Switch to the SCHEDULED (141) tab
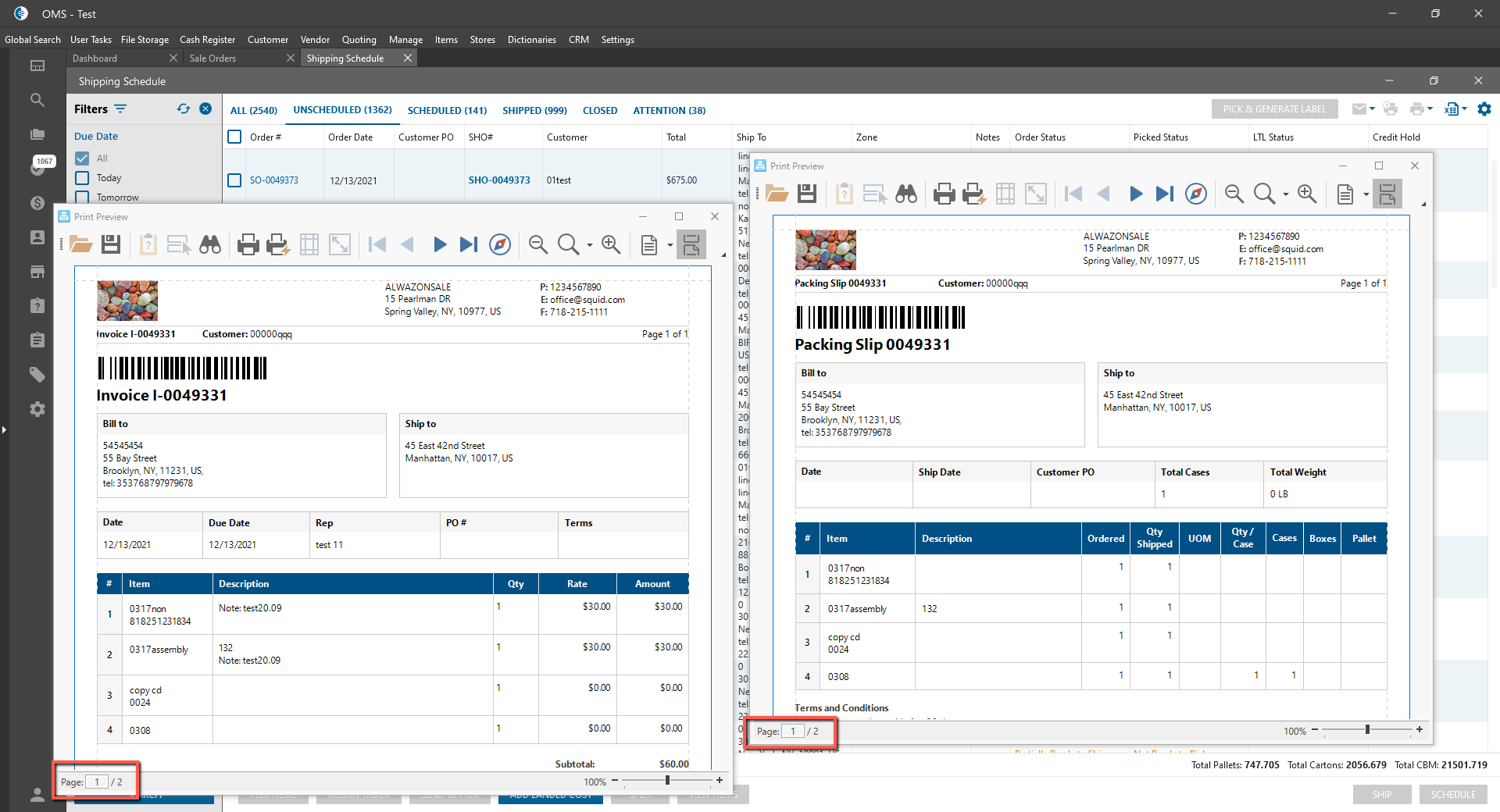 pyautogui.click(x=447, y=111)
